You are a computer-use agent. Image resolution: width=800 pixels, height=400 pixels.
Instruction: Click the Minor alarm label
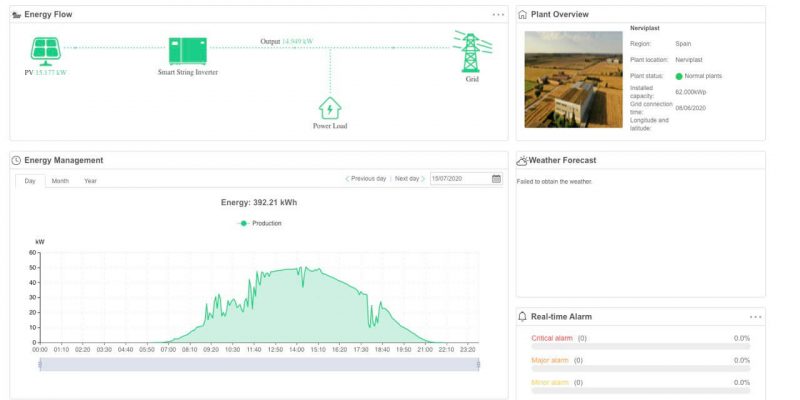click(x=549, y=383)
